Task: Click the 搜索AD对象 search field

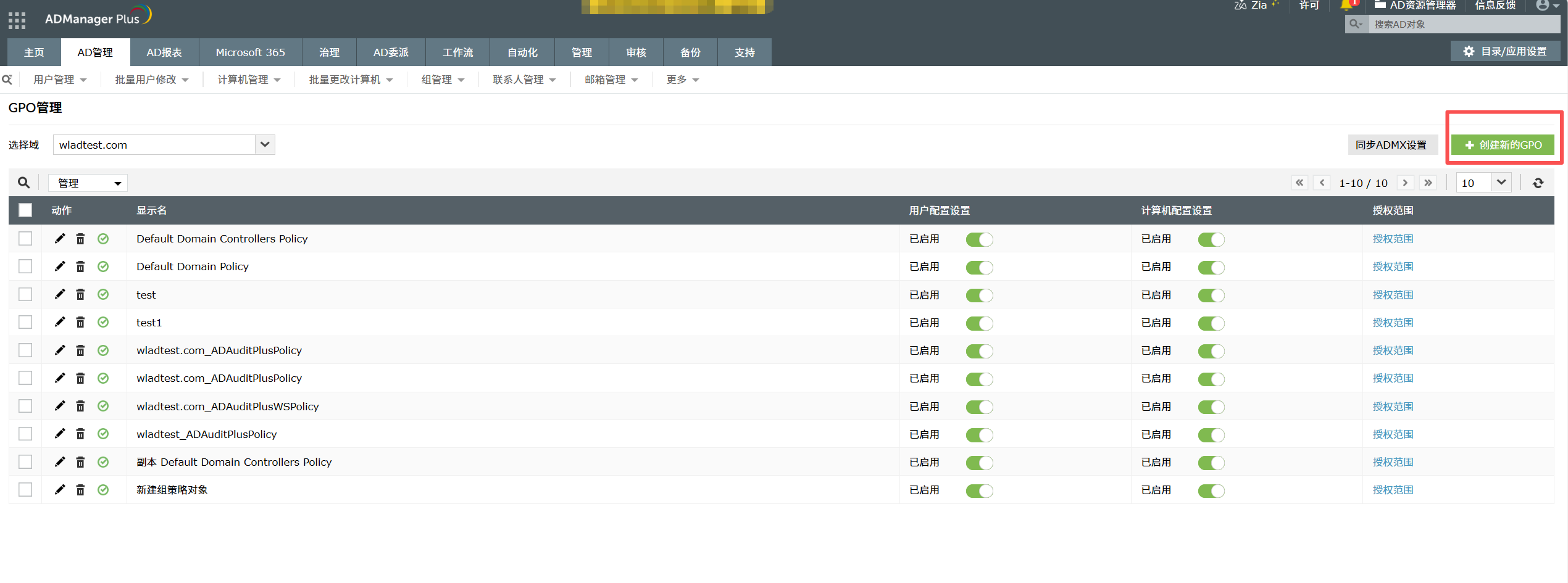Action: 1464,24
